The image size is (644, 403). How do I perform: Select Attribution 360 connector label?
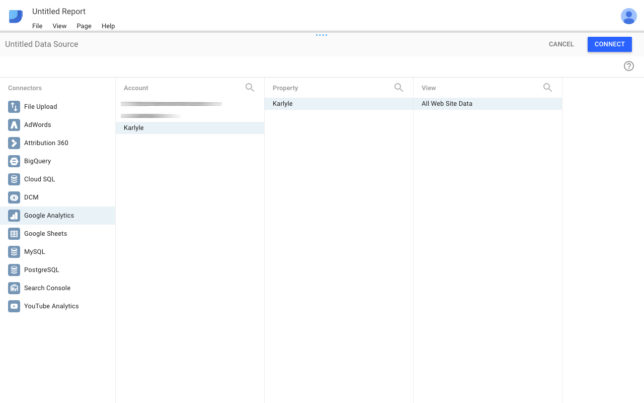[46, 143]
